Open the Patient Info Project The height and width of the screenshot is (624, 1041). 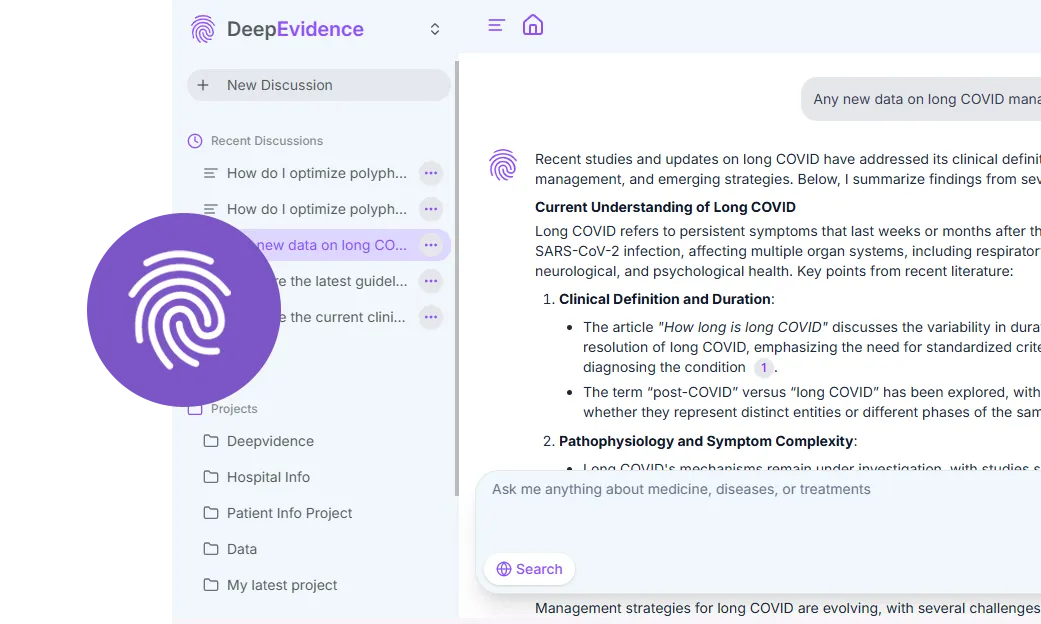(289, 512)
